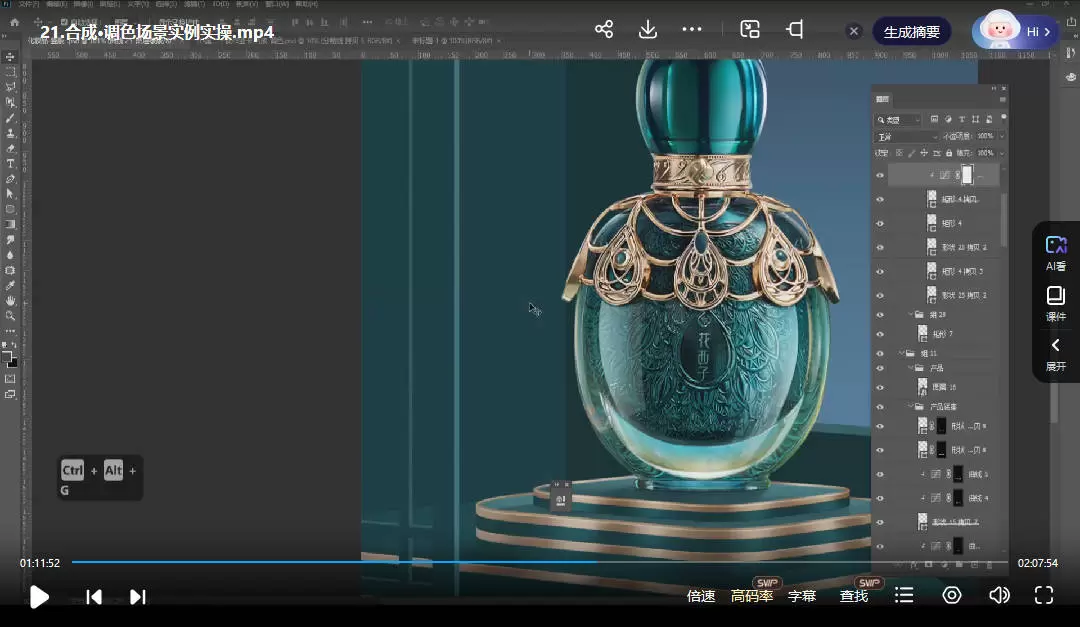Select the 图层 16 layer thumbnail
The image size is (1080, 627).
pos(923,387)
